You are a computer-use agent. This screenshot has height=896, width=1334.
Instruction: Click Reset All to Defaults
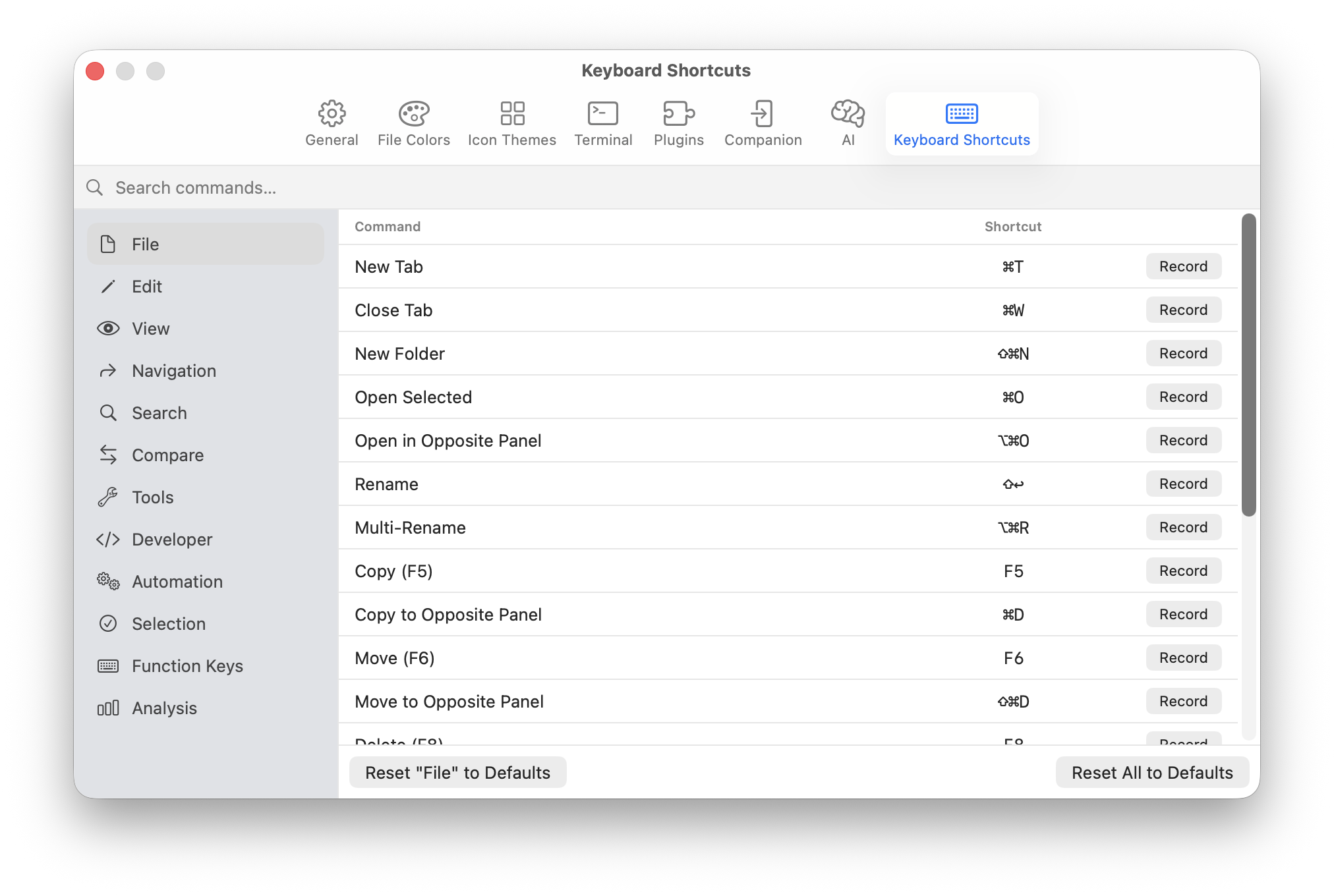tap(1151, 772)
